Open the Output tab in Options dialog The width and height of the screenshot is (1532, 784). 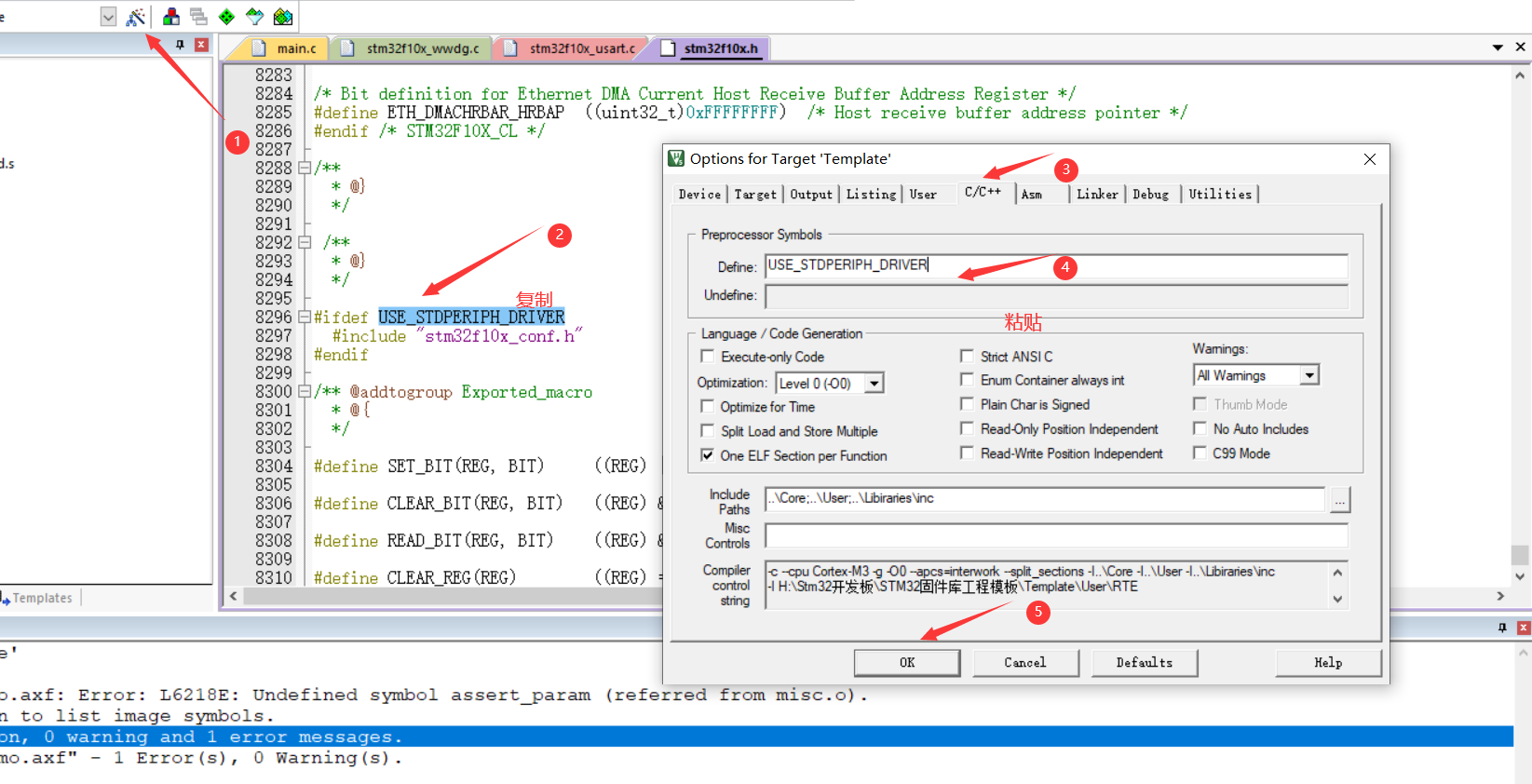point(811,194)
